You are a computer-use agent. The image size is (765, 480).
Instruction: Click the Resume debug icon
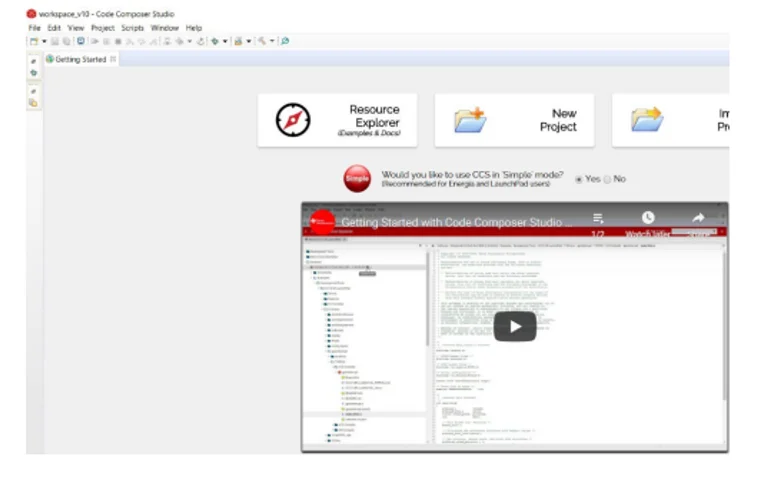95,41
